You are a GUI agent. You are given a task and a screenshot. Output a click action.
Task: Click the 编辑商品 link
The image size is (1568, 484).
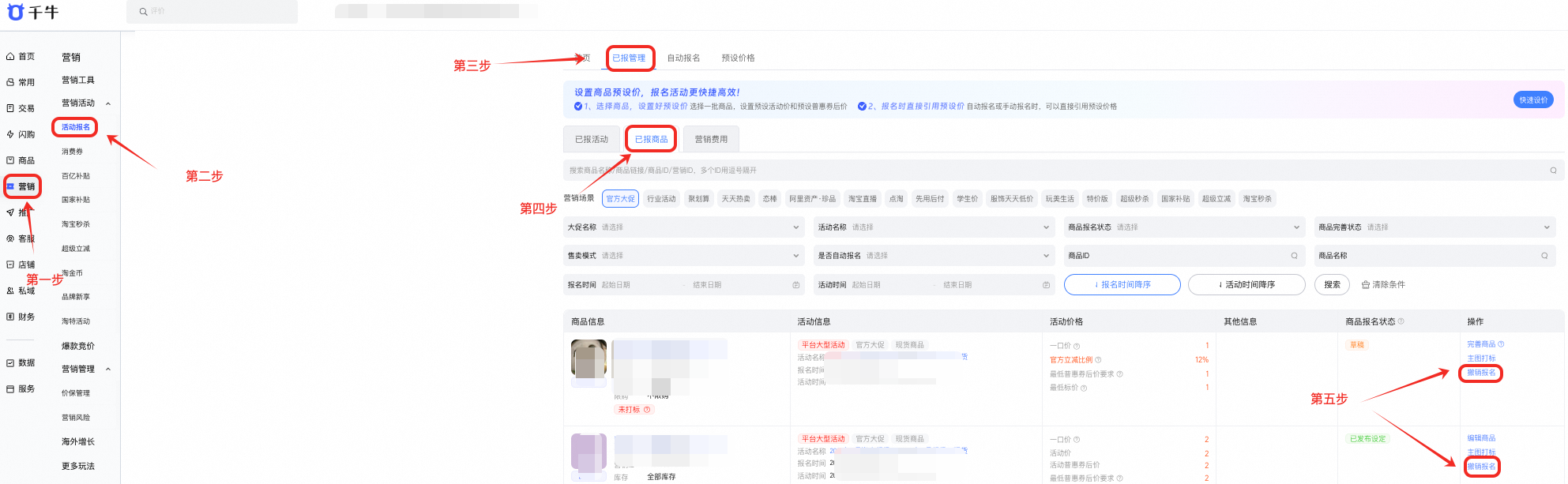(x=1481, y=438)
